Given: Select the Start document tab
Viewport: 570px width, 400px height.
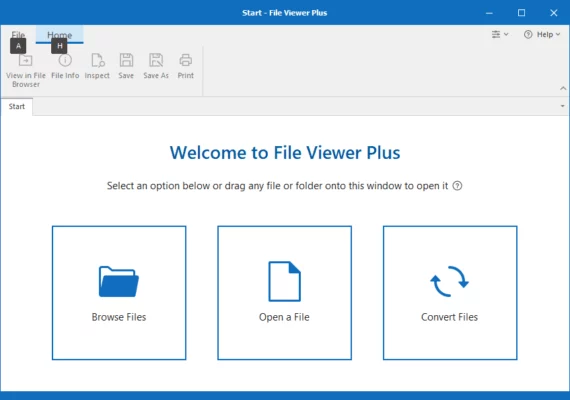Looking at the screenshot, I should (x=17, y=107).
